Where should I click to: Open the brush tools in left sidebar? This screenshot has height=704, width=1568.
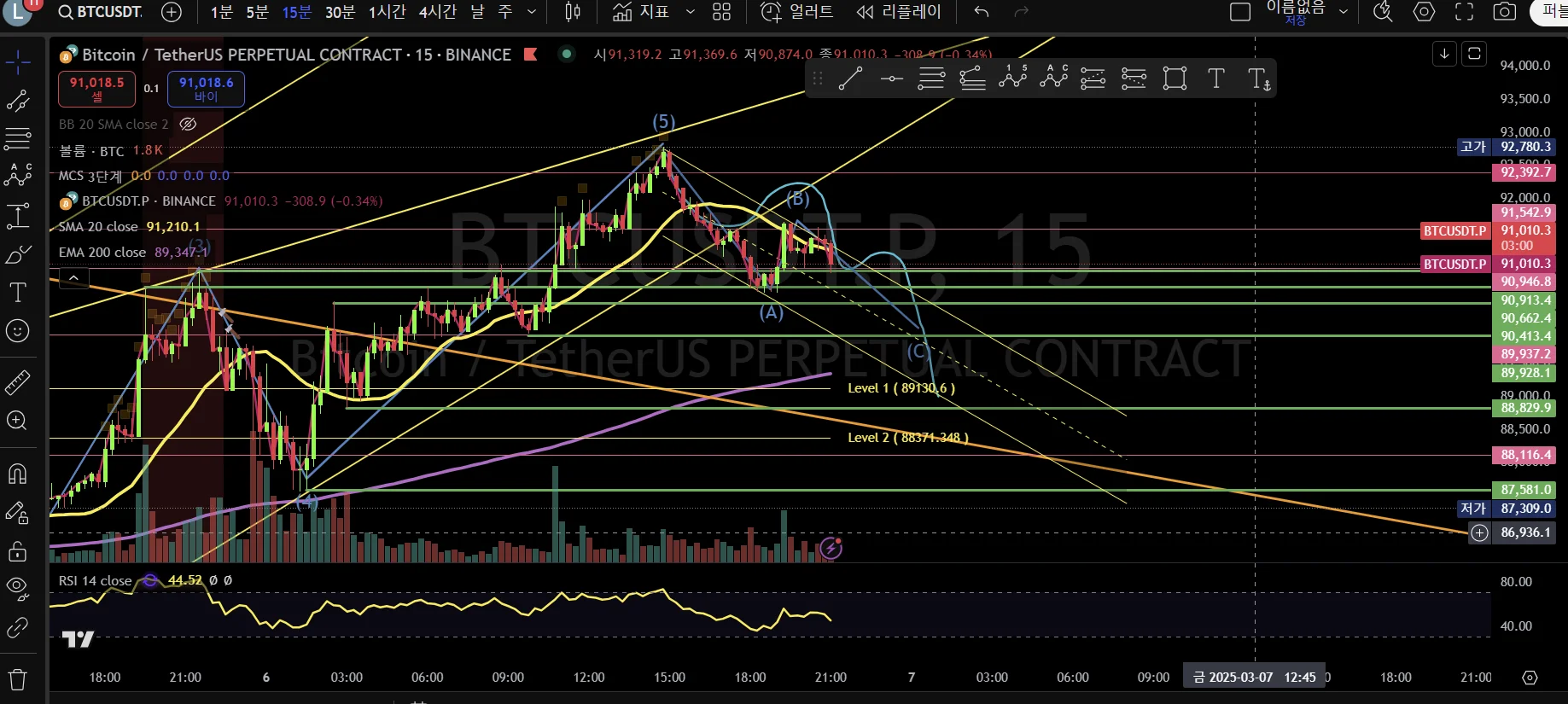pos(18,255)
